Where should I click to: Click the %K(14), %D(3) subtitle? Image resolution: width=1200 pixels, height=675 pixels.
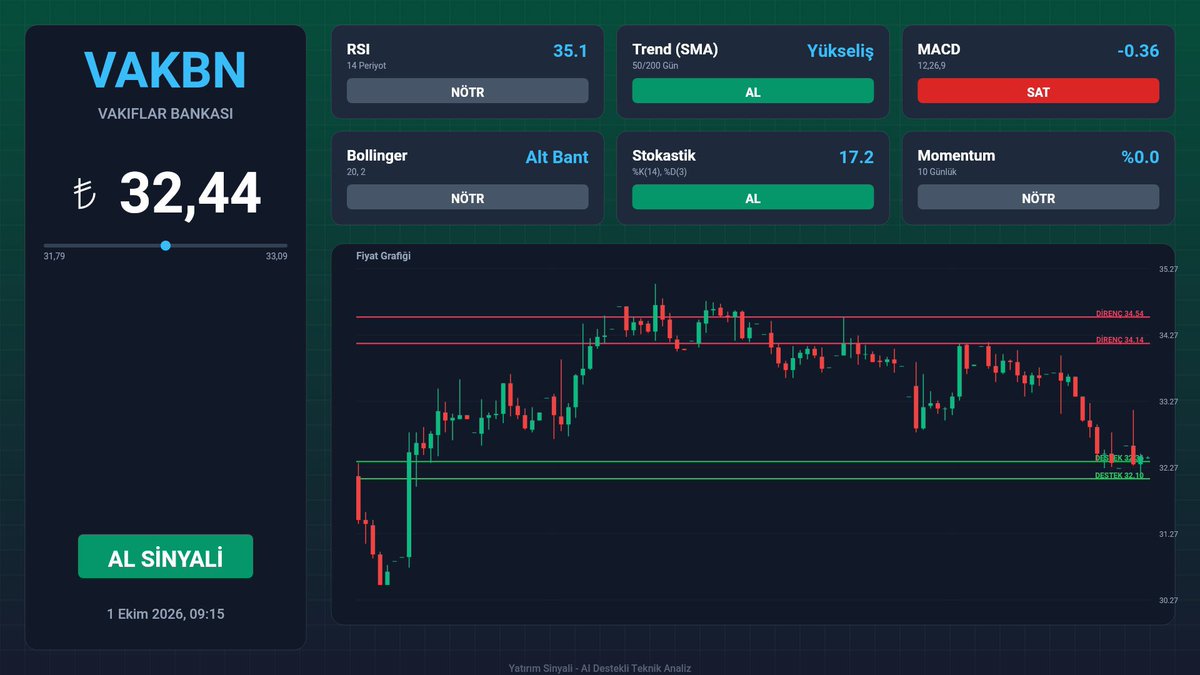point(660,172)
